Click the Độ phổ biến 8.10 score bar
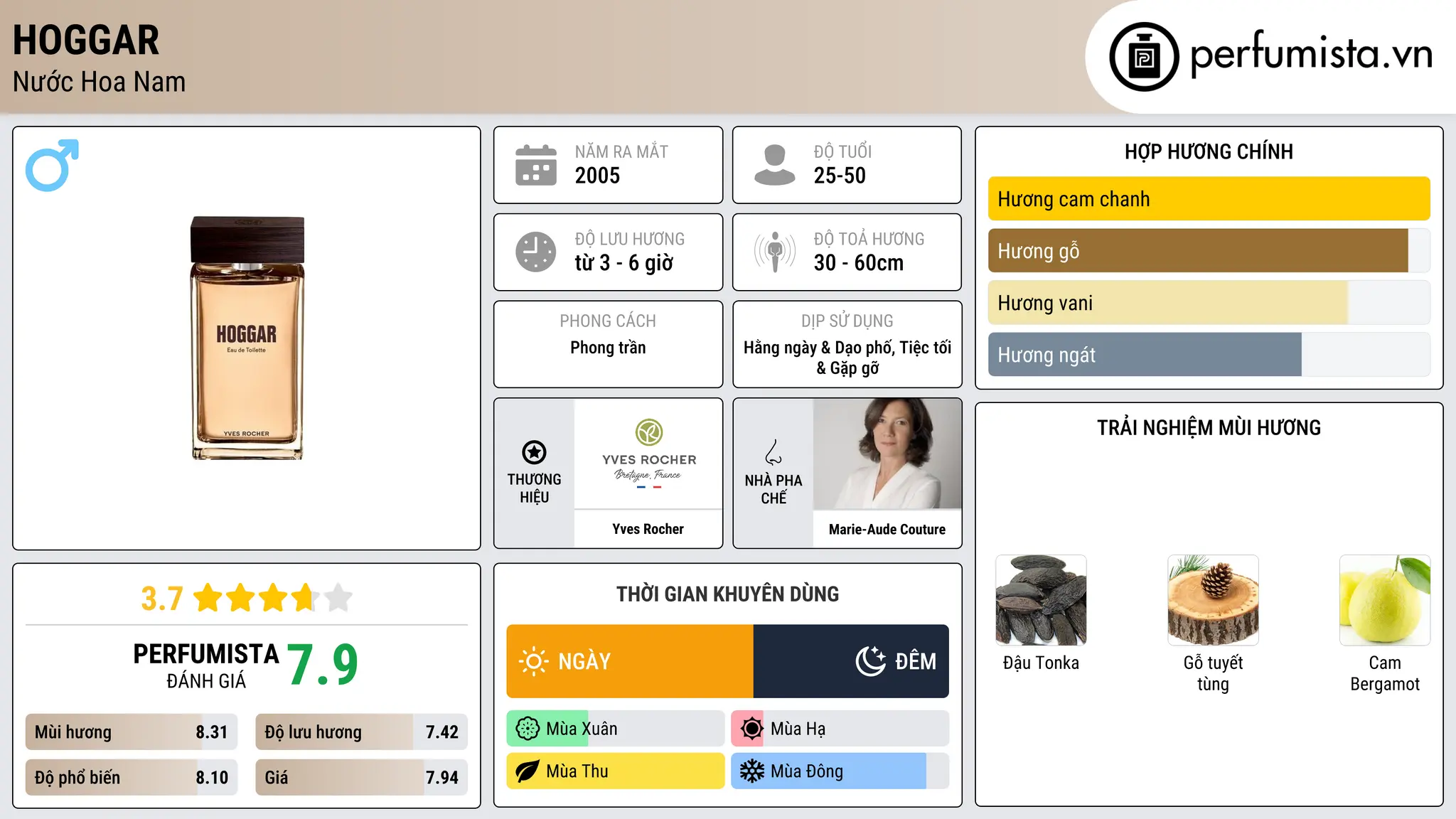Image resolution: width=1456 pixels, height=819 pixels. (132, 777)
